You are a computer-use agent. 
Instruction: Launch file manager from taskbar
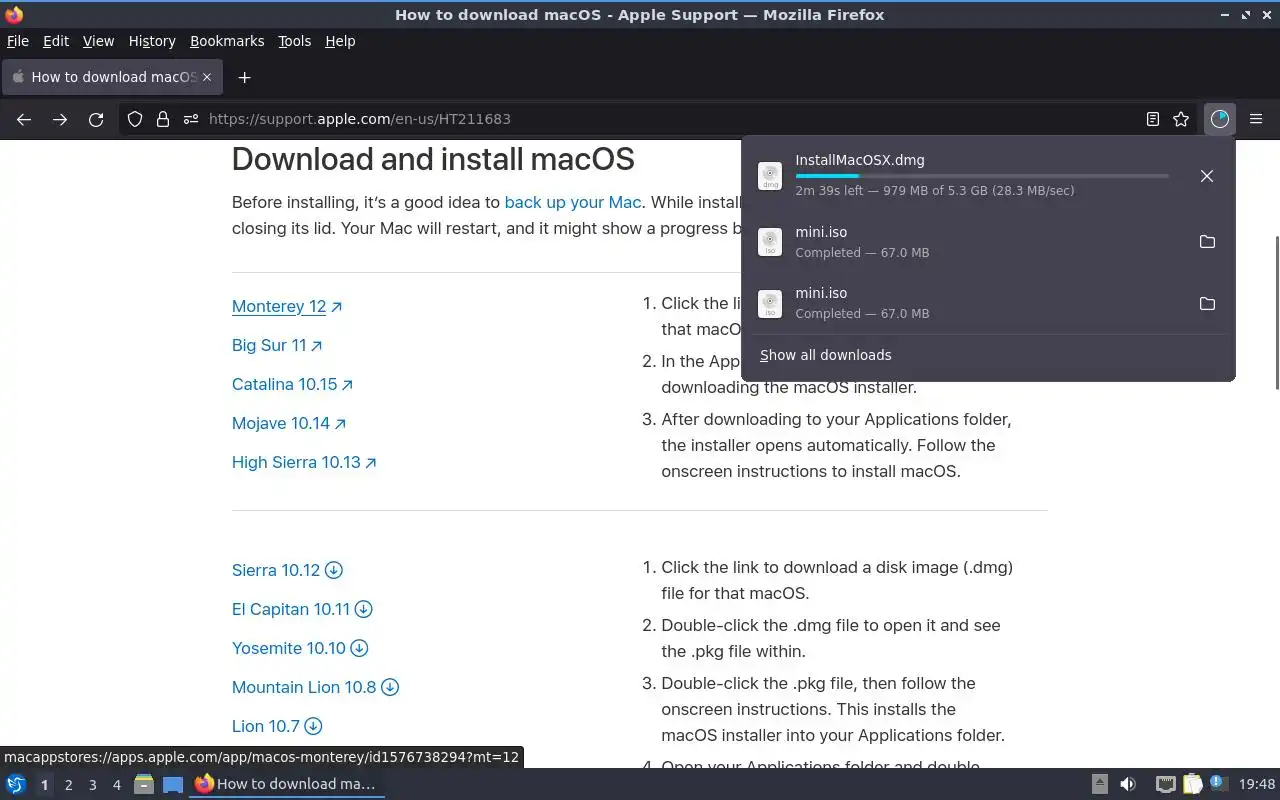(144, 785)
